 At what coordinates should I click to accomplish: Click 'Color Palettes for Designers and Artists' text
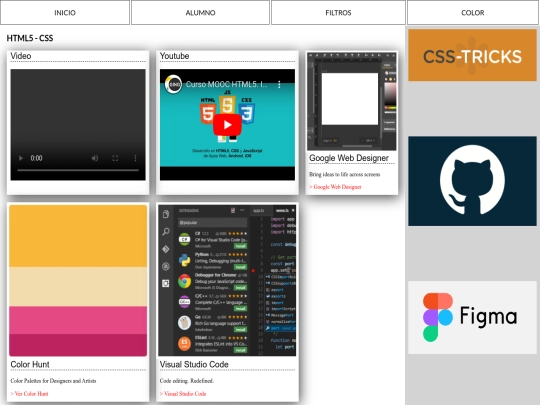[53, 381]
